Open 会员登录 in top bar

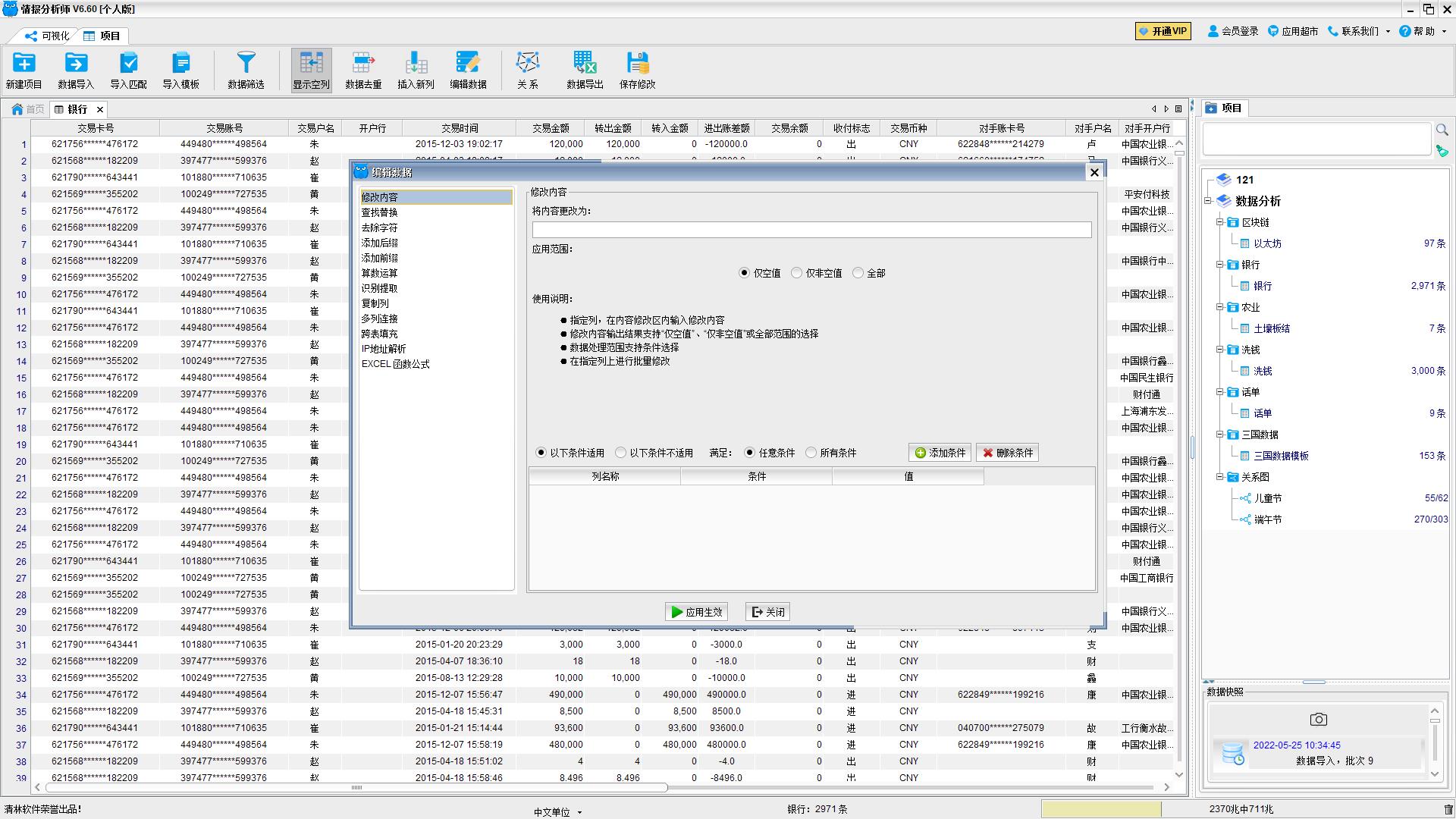(x=1233, y=31)
